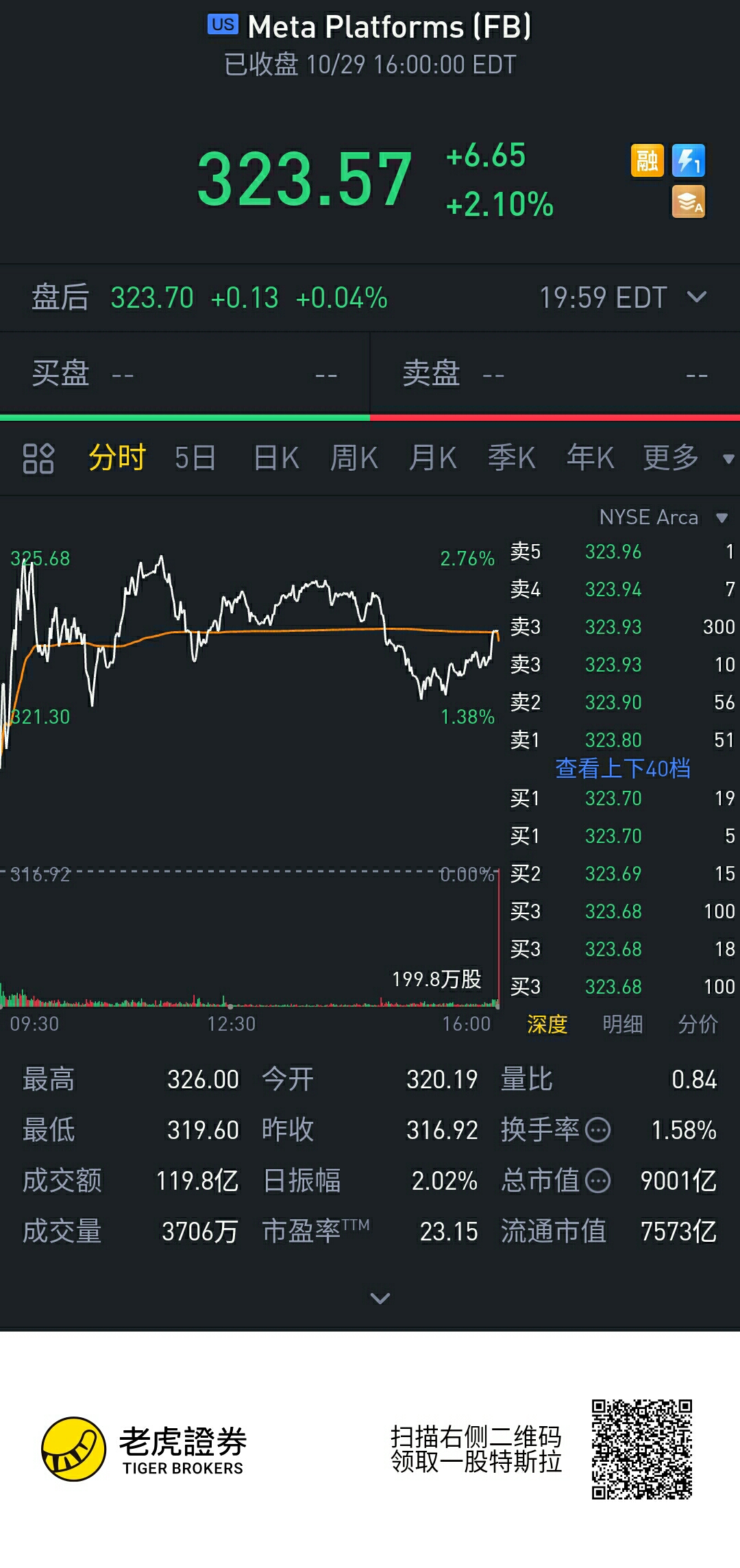Image resolution: width=740 pixels, height=1568 pixels.
Task: Select the 深度 depth tab
Action: 547,1024
